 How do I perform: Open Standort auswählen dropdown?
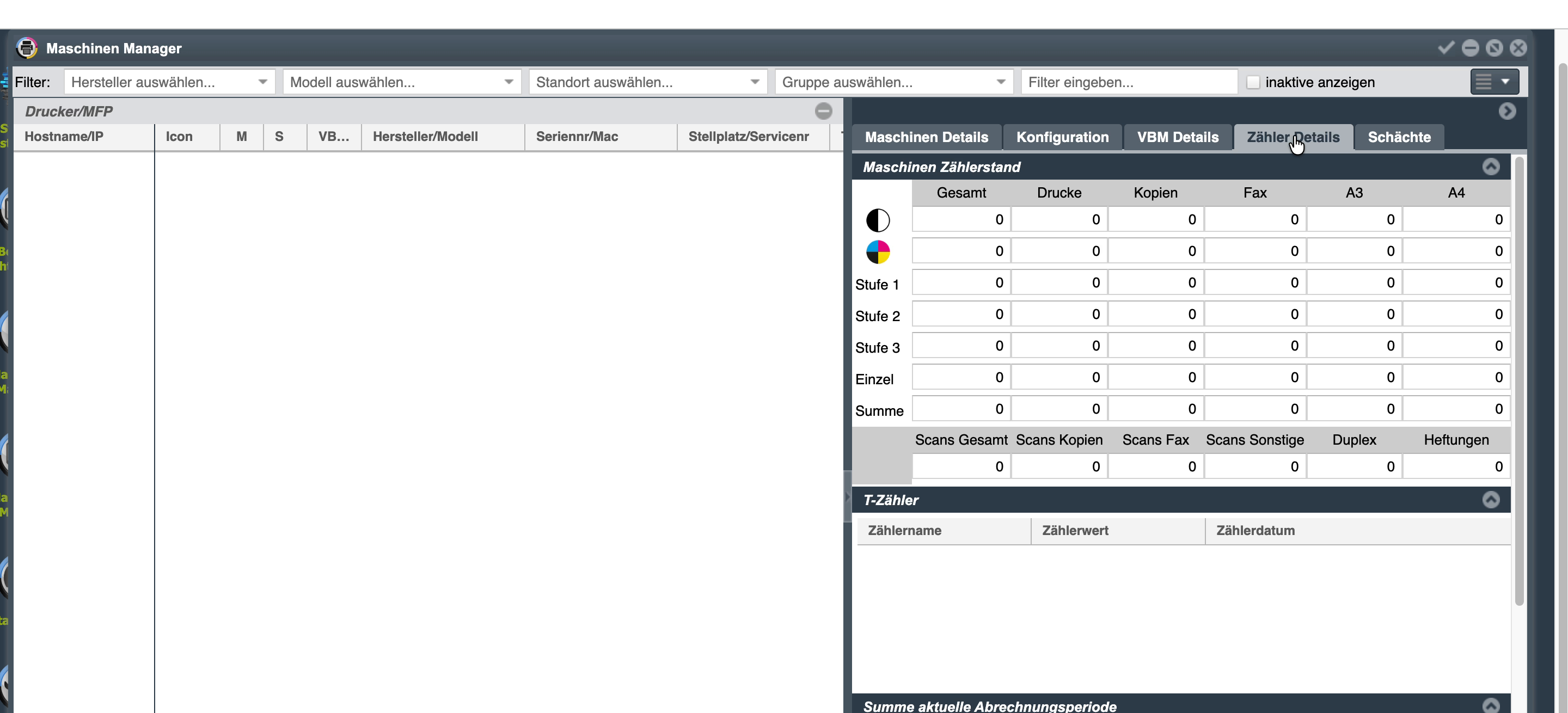648,82
